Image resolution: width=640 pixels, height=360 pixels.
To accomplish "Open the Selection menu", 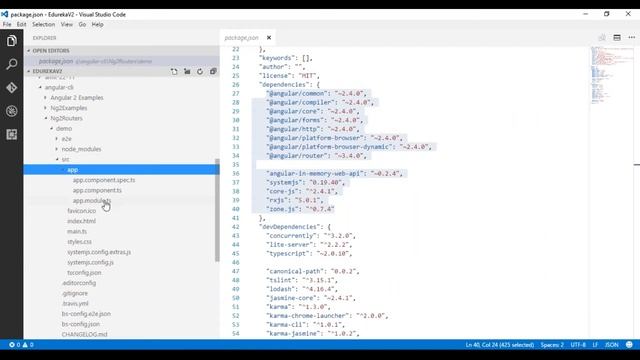I will tap(43, 24).
